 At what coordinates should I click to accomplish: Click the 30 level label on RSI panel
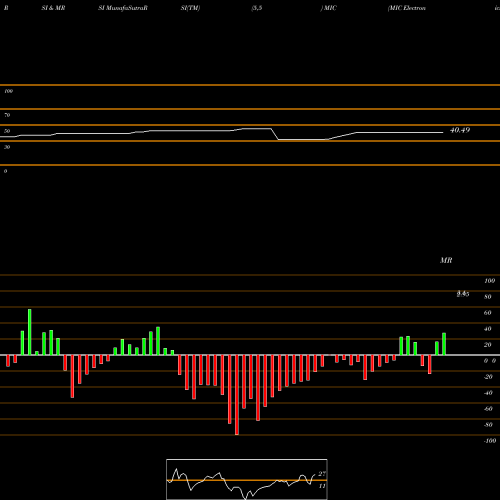click(7, 147)
